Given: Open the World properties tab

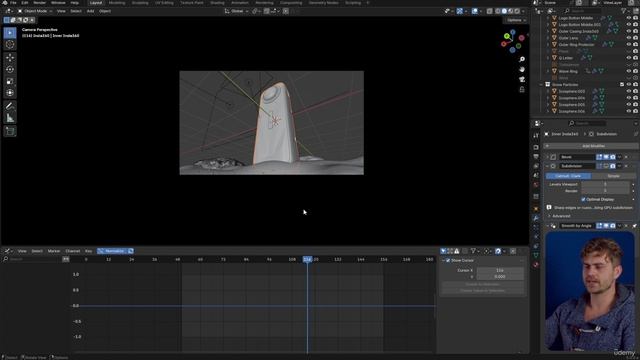Looking at the screenshot, I should coord(536,185).
